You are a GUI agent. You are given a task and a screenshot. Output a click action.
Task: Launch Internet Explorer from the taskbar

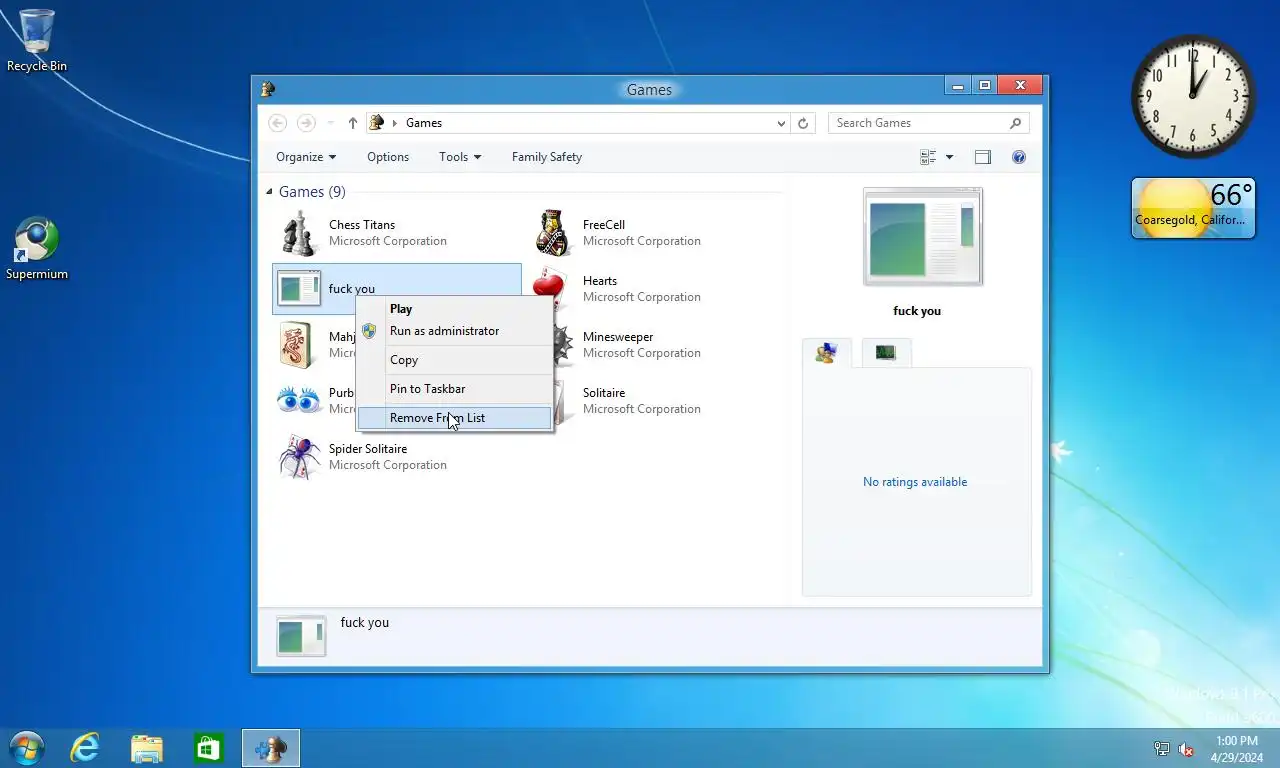coord(85,748)
